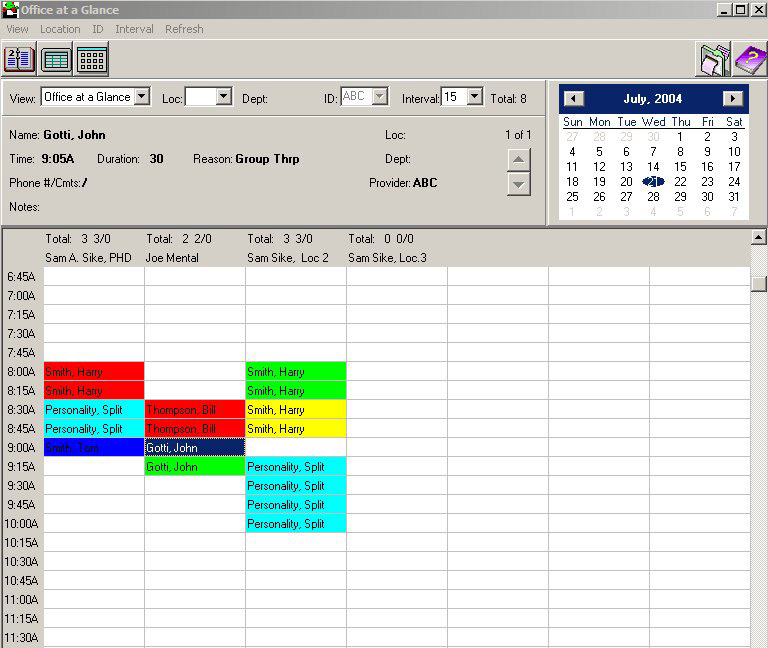Select July 1 in the calendar
Viewport: 768px width, 648px height.
[680, 137]
